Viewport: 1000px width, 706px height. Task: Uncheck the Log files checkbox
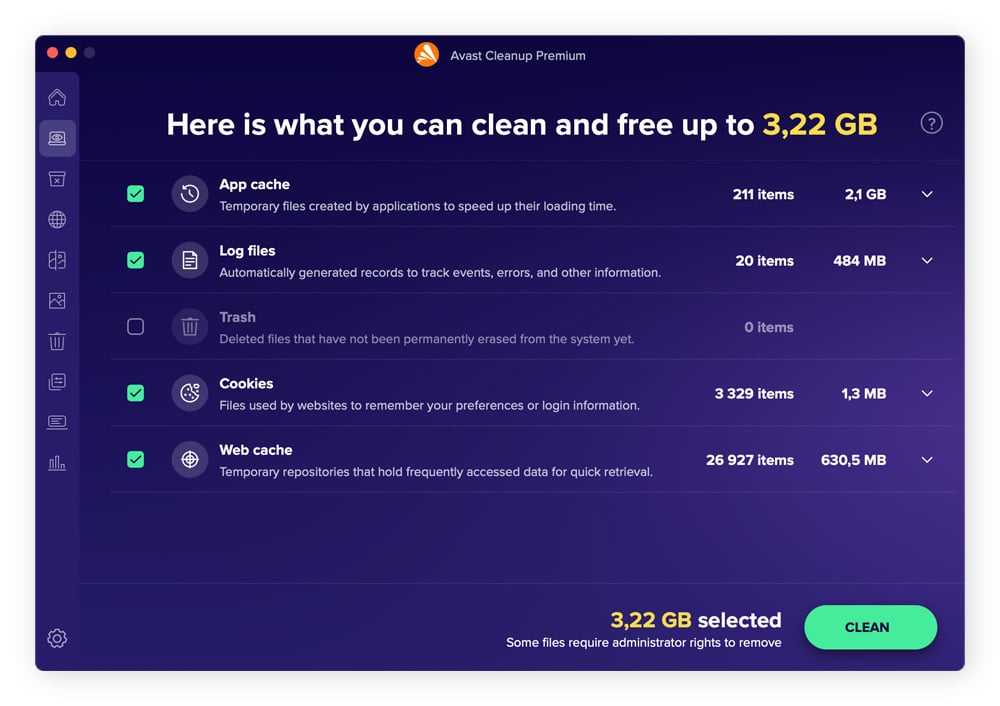coord(136,260)
